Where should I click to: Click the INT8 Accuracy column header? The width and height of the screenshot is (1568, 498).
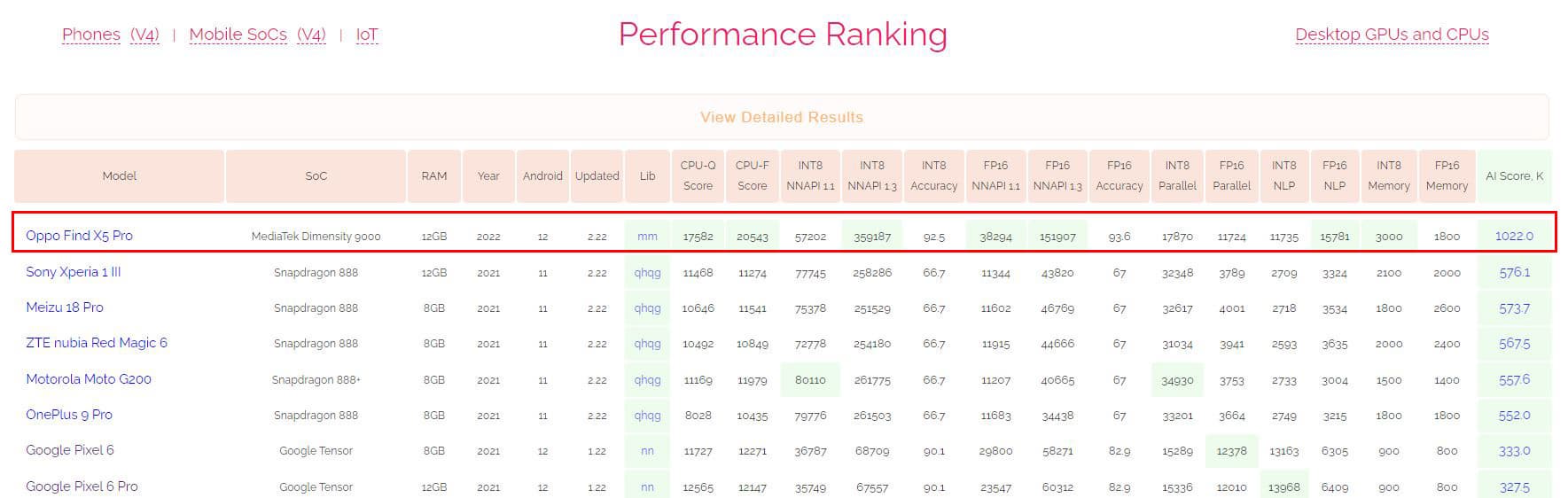pyautogui.click(x=934, y=175)
